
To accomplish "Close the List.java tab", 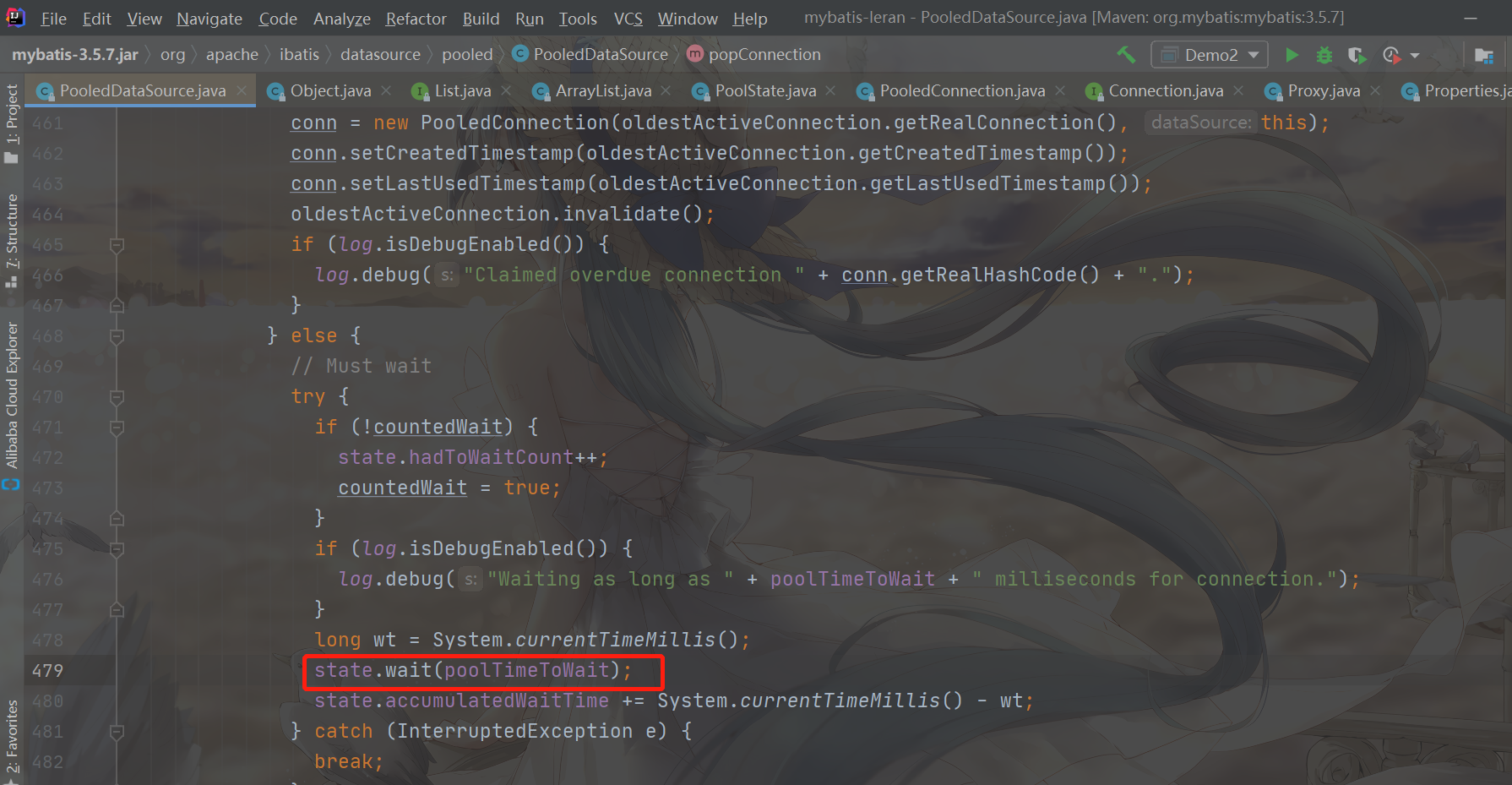I will 506,90.
